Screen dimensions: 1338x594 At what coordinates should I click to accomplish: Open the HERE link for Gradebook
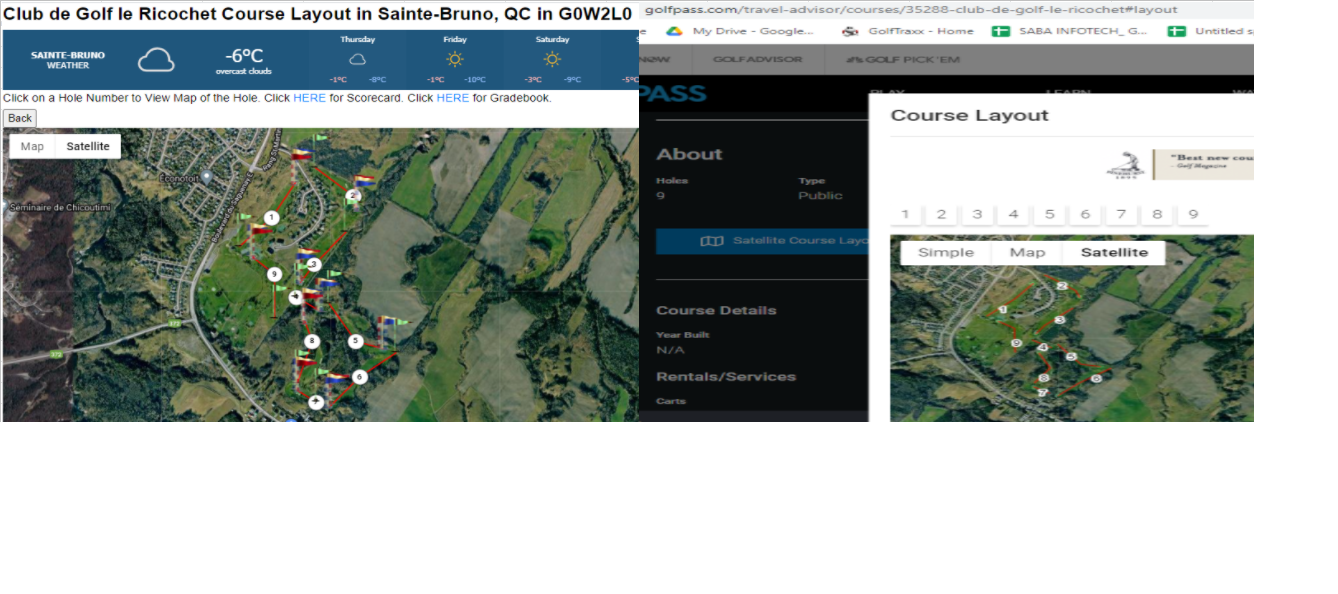click(x=453, y=98)
